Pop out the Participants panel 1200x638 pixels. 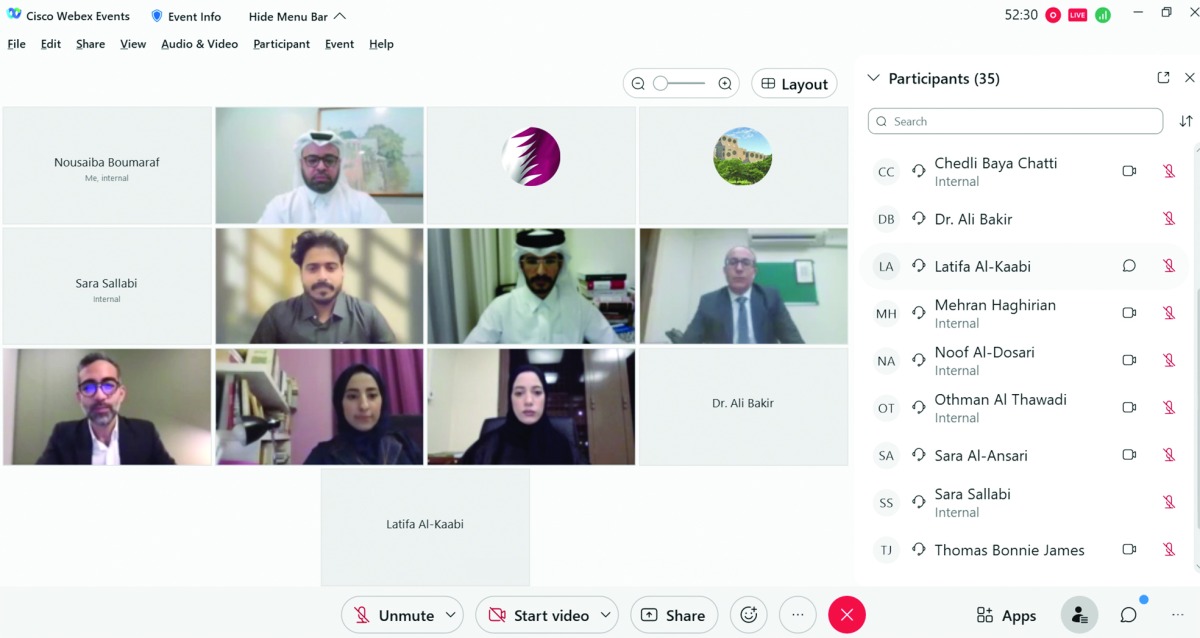coord(1163,78)
